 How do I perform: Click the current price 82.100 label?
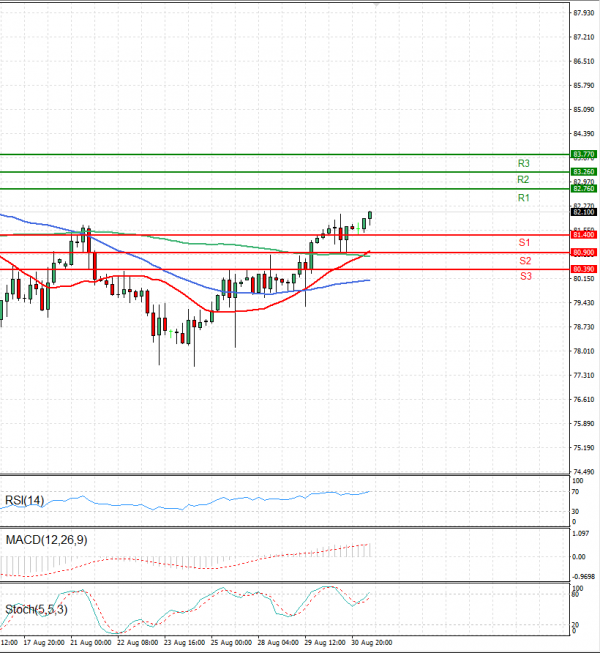pyautogui.click(x=583, y=212)
